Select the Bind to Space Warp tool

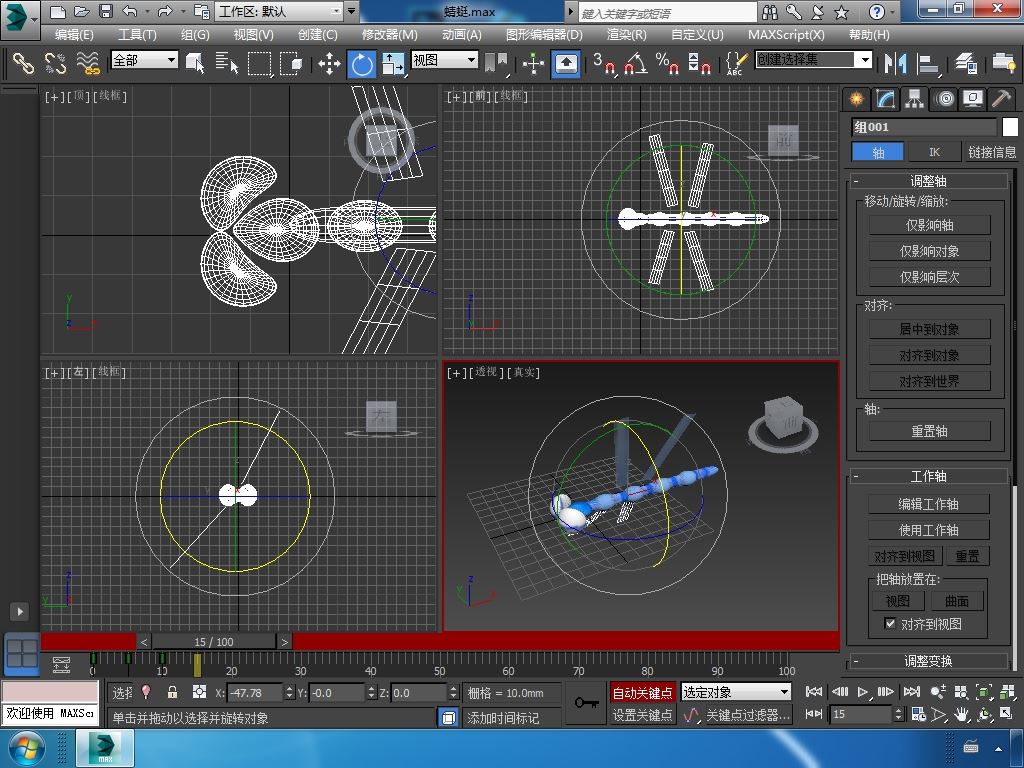(88, 63)
